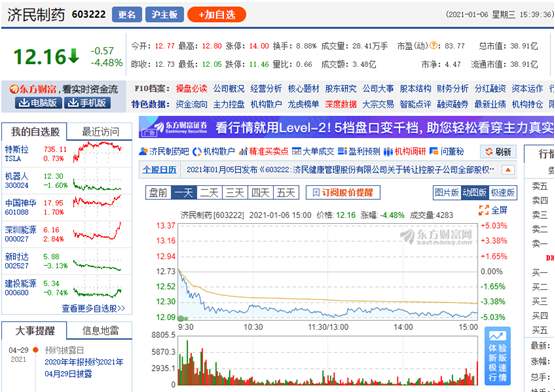Click the 济民制药吧 forum icon link
This screenshot has width=555, height=392.
164,152
